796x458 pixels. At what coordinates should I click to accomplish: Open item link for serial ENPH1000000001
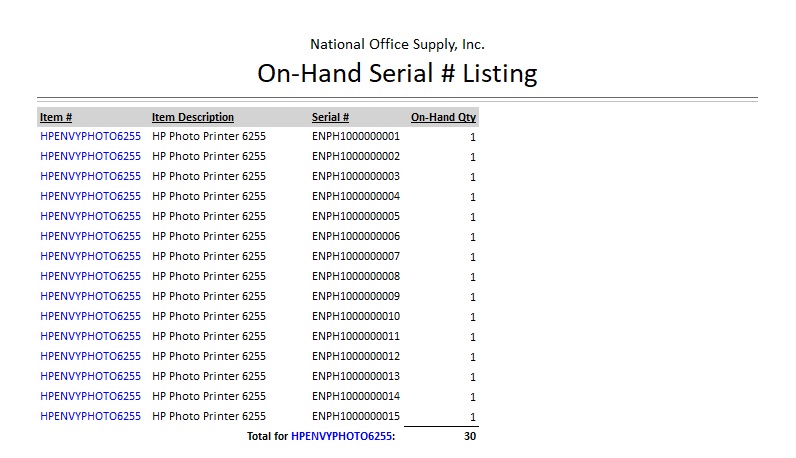(90, 136)
